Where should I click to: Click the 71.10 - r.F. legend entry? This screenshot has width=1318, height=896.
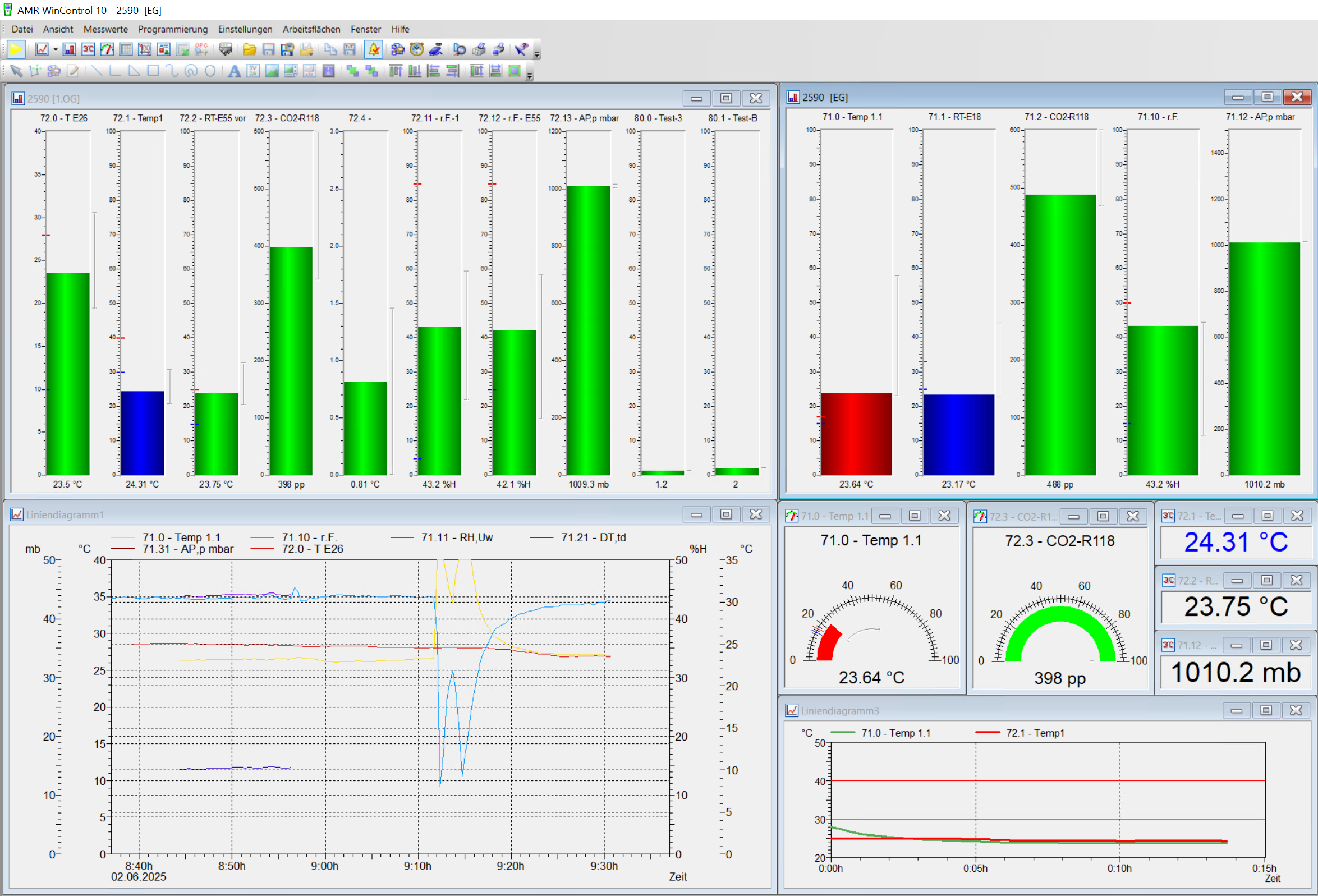[309, 537]
